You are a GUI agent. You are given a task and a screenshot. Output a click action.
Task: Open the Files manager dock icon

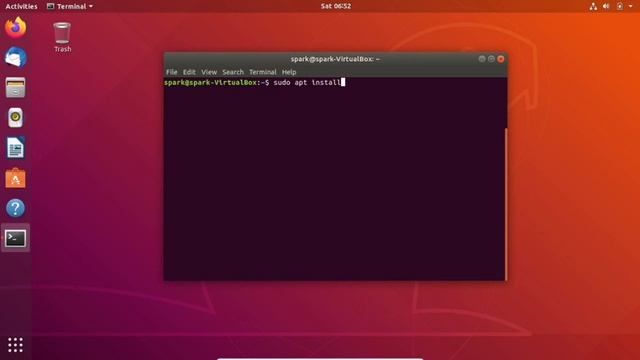tap(16, 88)
